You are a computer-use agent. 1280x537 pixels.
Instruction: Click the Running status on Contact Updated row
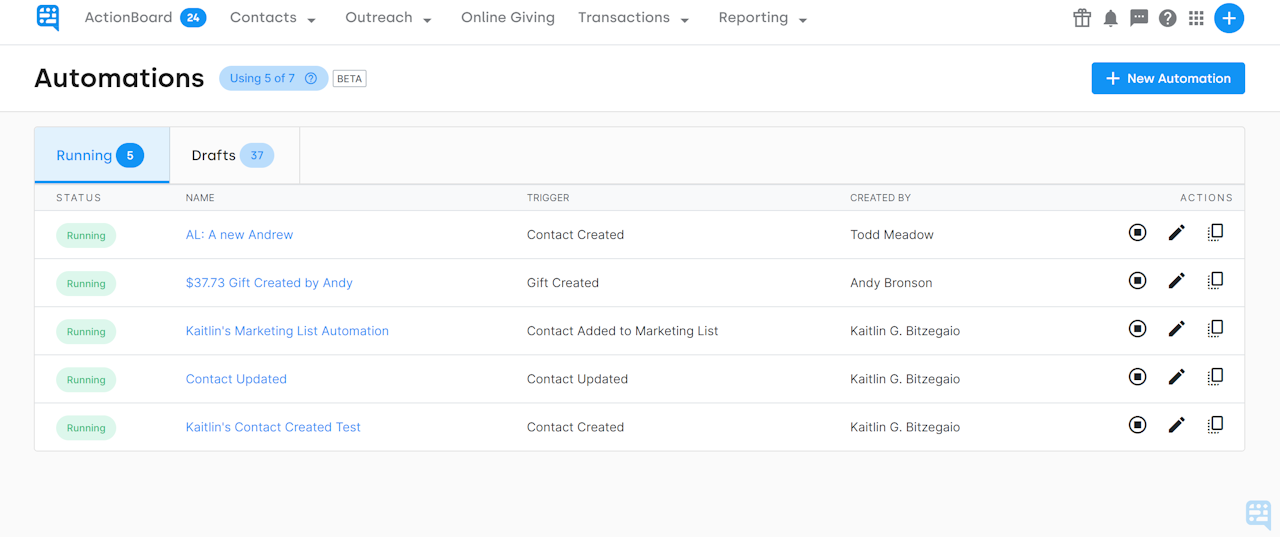86,380
